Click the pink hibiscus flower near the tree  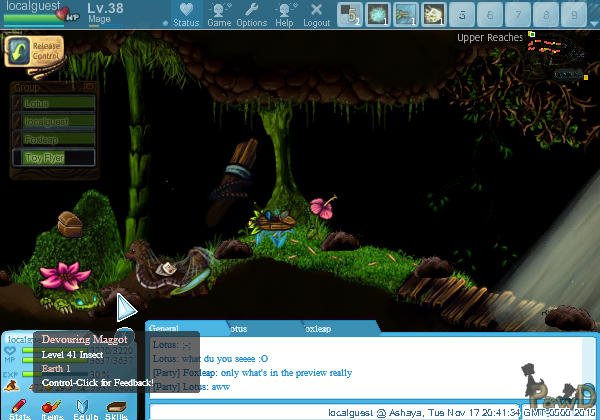click(322, 207)
